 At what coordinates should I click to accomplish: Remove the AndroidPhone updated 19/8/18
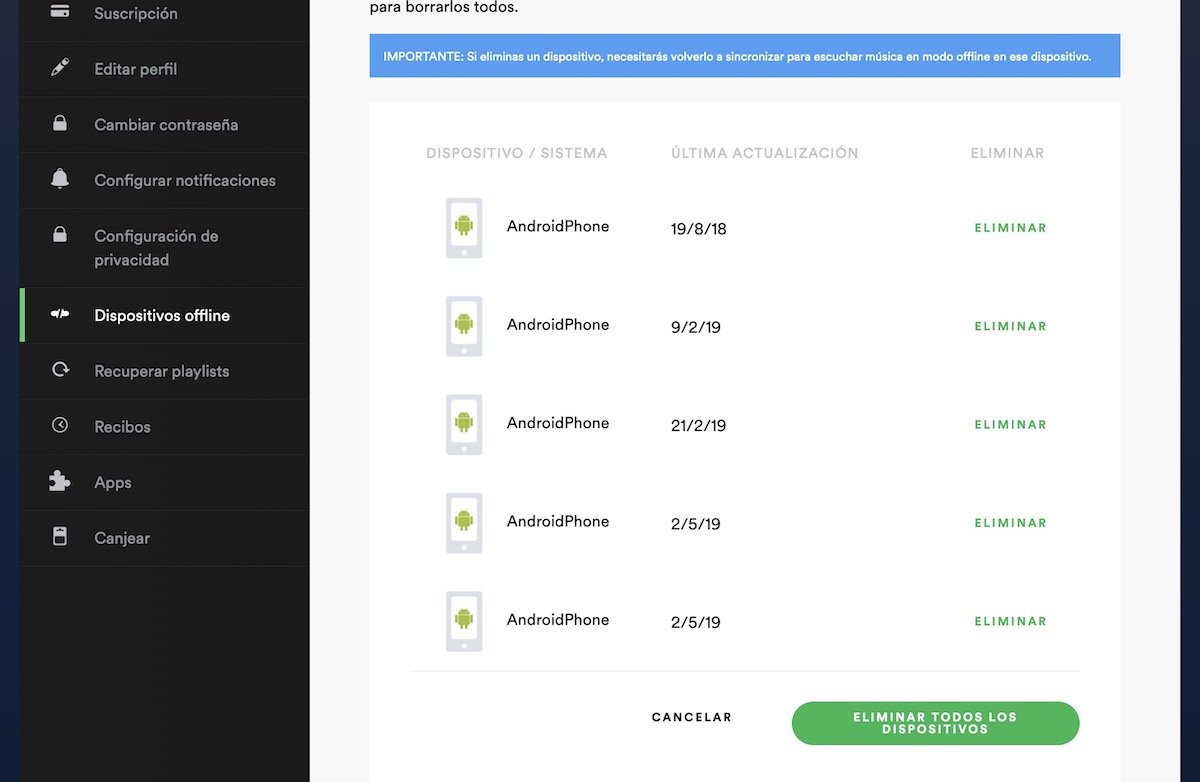tap(1010, 228)
